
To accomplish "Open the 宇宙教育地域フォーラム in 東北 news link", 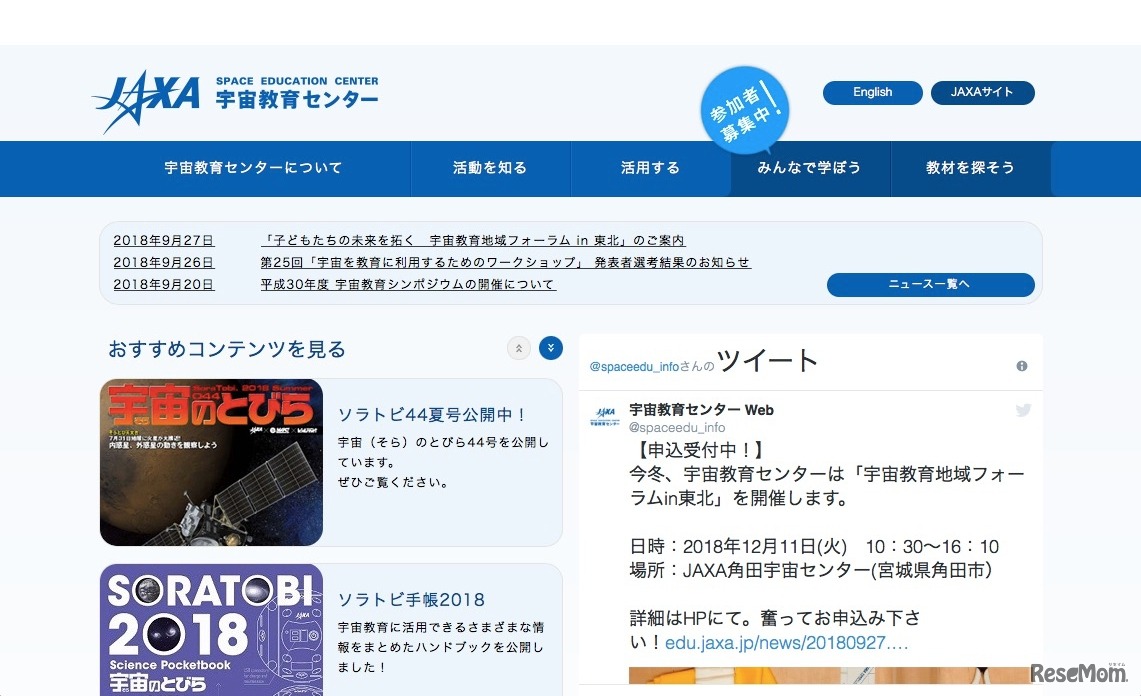I will point(470,239).
